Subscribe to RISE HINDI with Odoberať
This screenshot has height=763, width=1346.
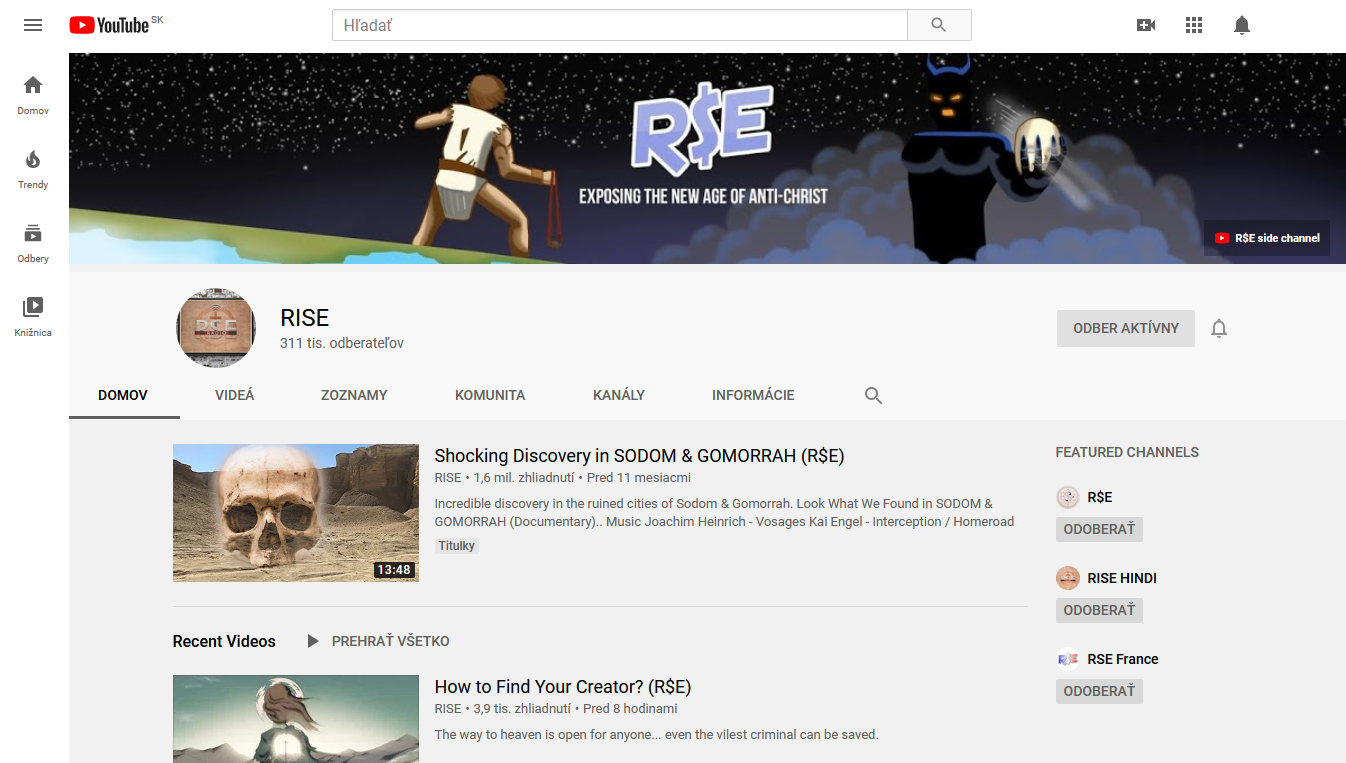[1099, 610]
